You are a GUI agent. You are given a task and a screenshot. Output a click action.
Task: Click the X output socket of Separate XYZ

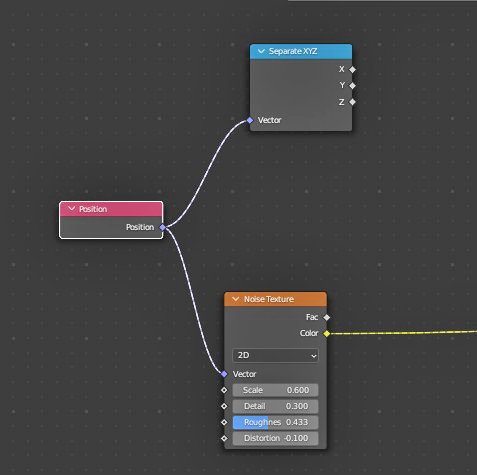[x=352, y=69]
